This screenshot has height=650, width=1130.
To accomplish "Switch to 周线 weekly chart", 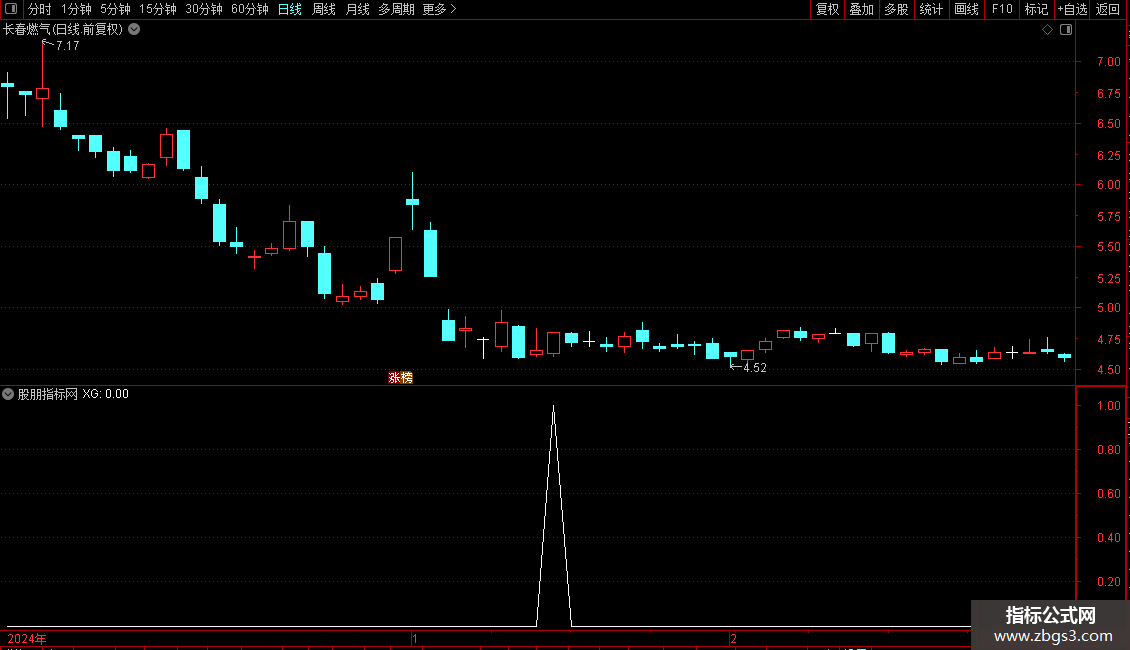I will point(324,9).
